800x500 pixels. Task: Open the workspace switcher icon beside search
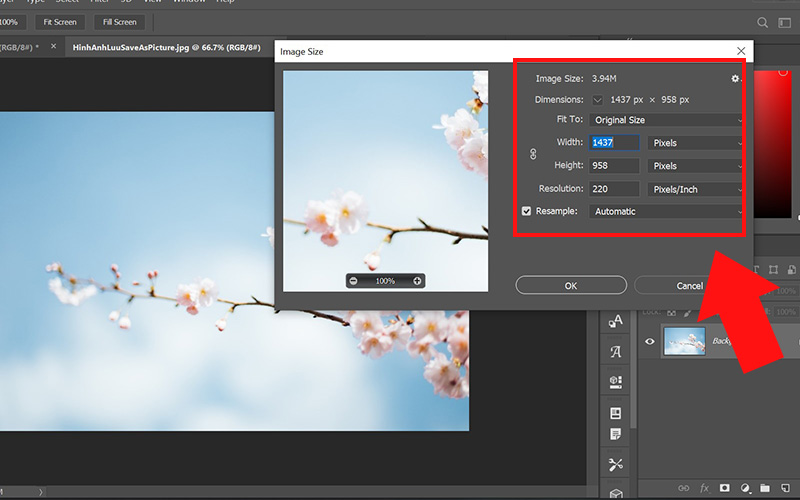point(784,22)
